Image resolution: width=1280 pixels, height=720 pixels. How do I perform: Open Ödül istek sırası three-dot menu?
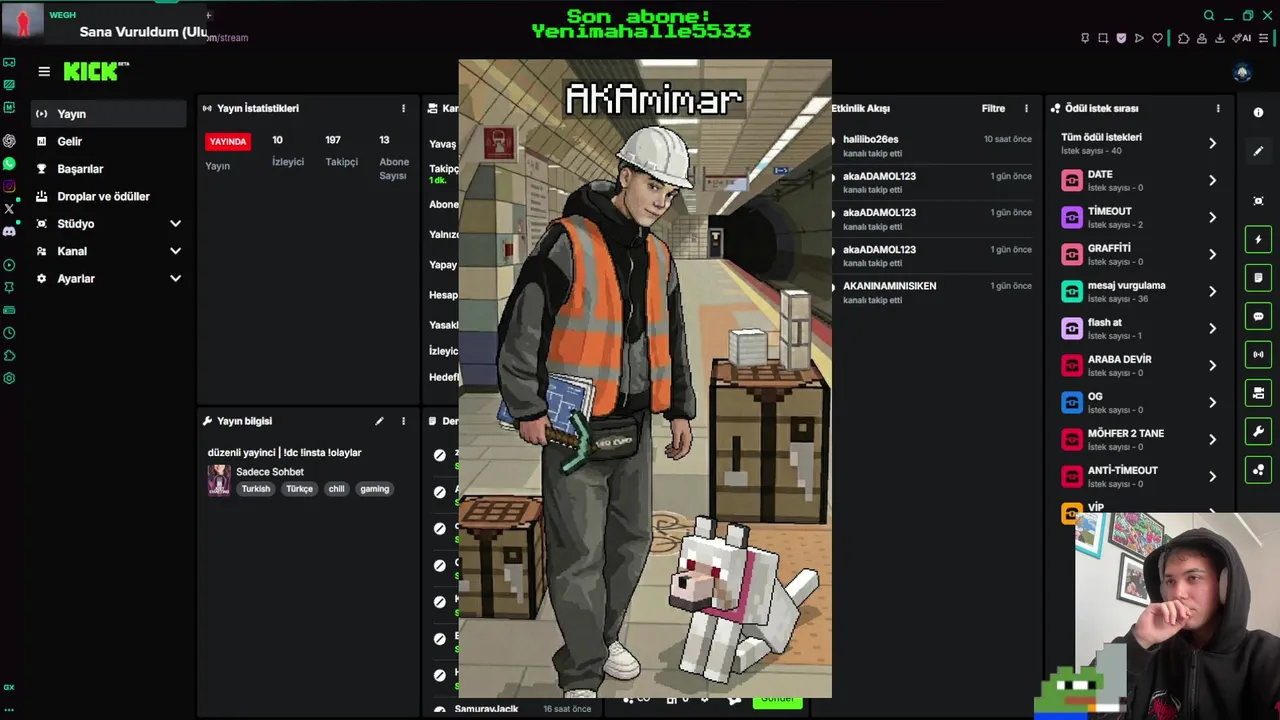pyautogui.click(x=1218, y=108)
